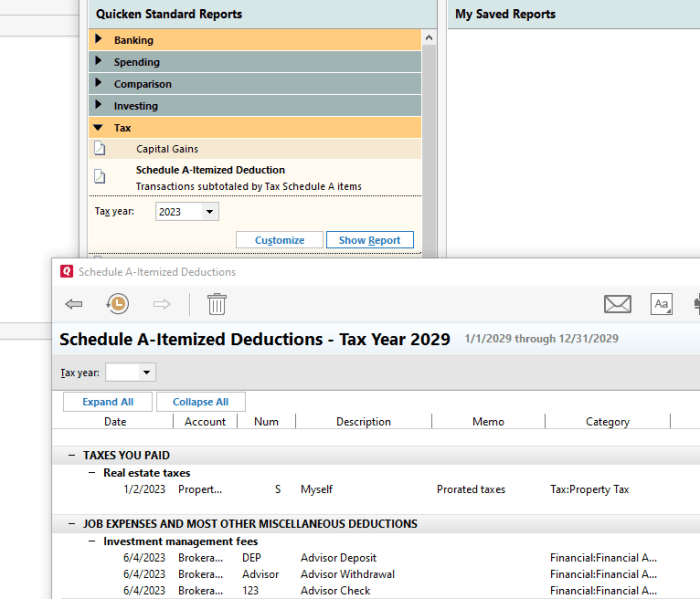Screen dimensions: 700x599
Task: Expand the Spending reports section
Action: point(98,62)
